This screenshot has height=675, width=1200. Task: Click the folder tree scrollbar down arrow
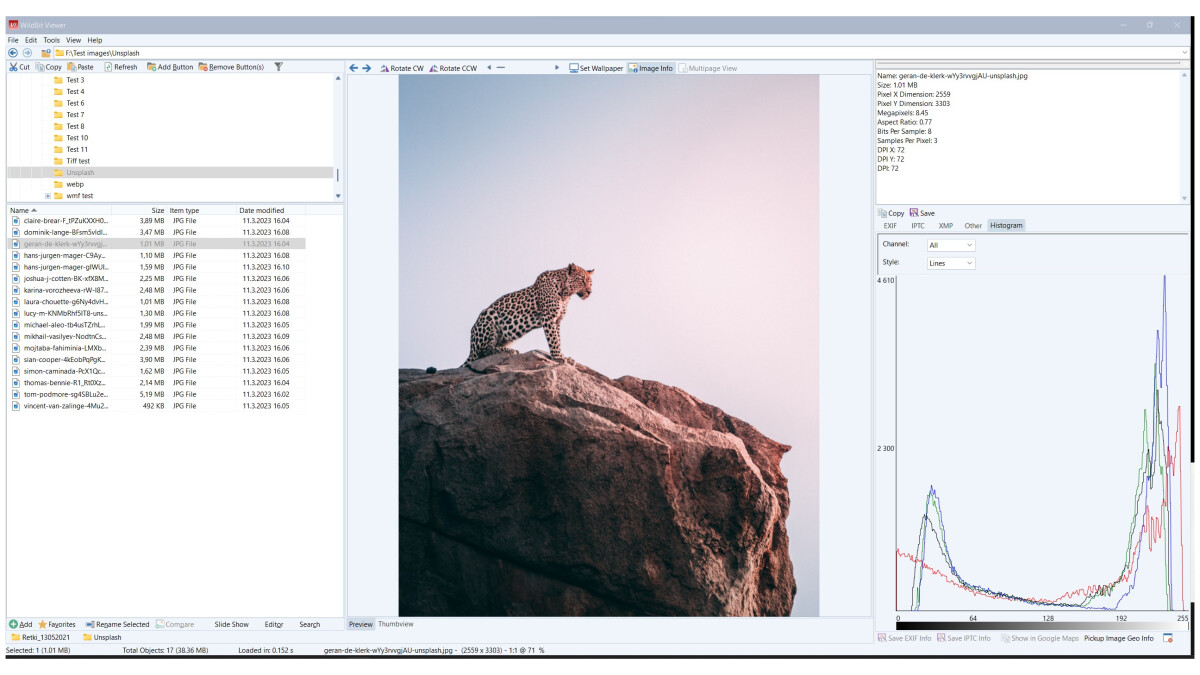[x=338, y=196]
